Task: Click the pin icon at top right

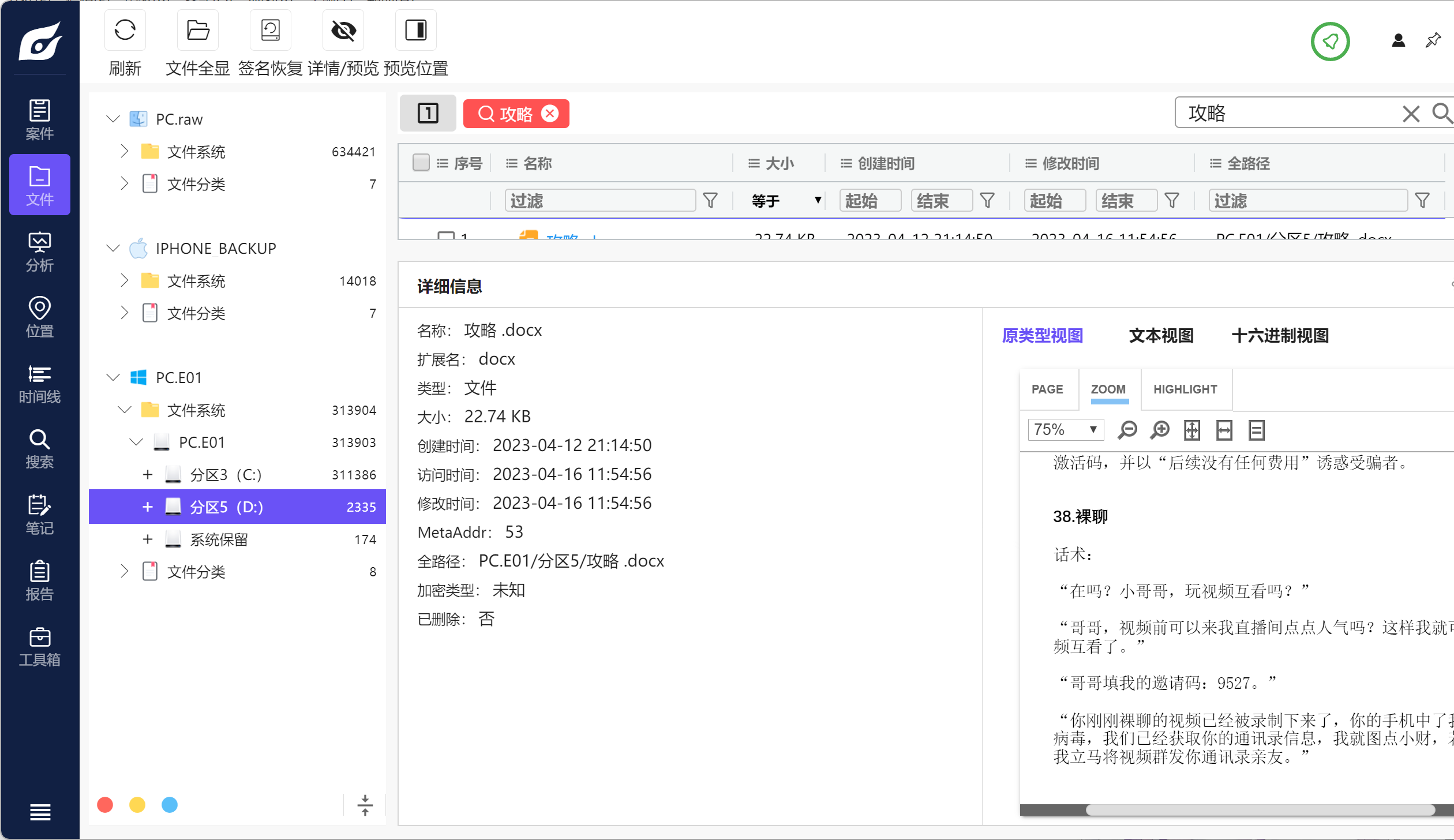Action: tap(1433, 40)
